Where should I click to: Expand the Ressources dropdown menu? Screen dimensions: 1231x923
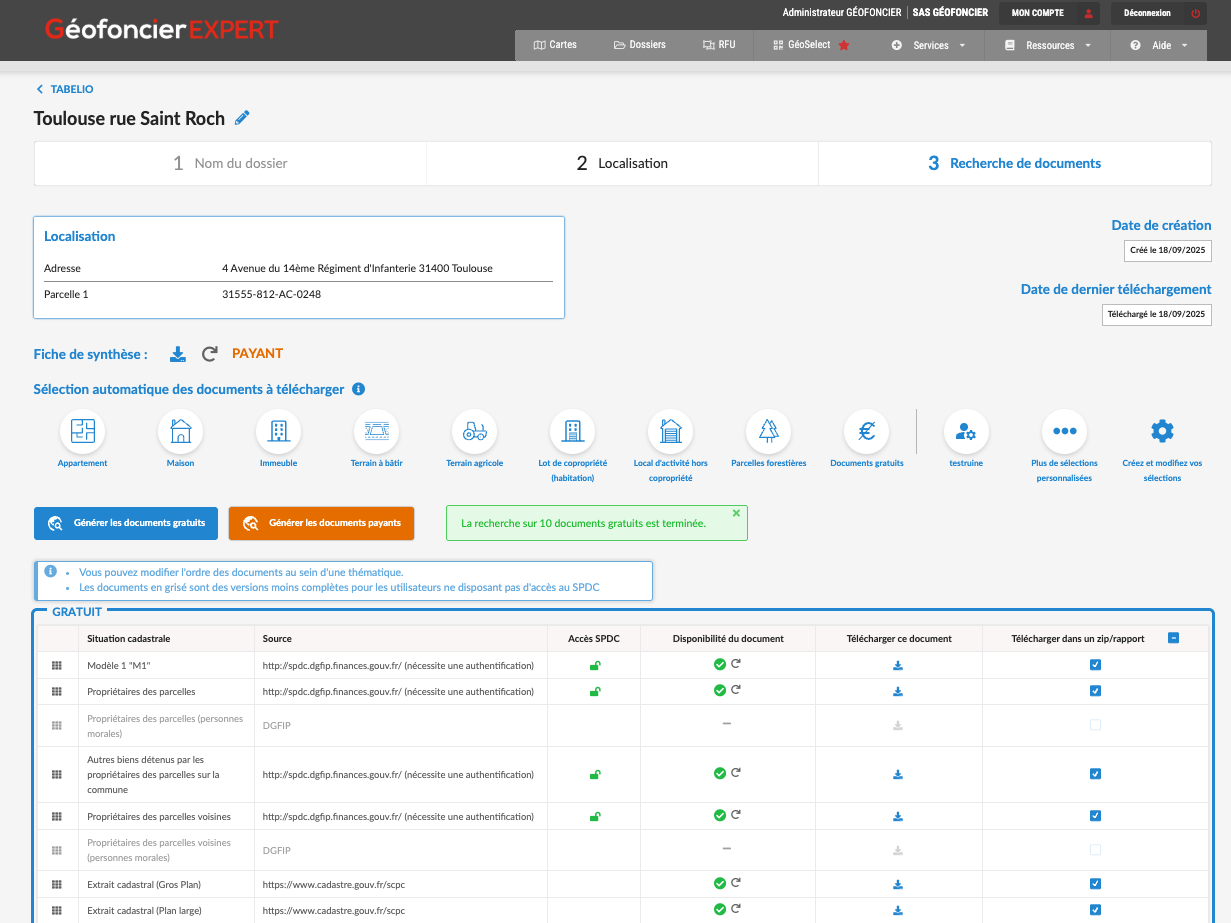coord(1048,45)
